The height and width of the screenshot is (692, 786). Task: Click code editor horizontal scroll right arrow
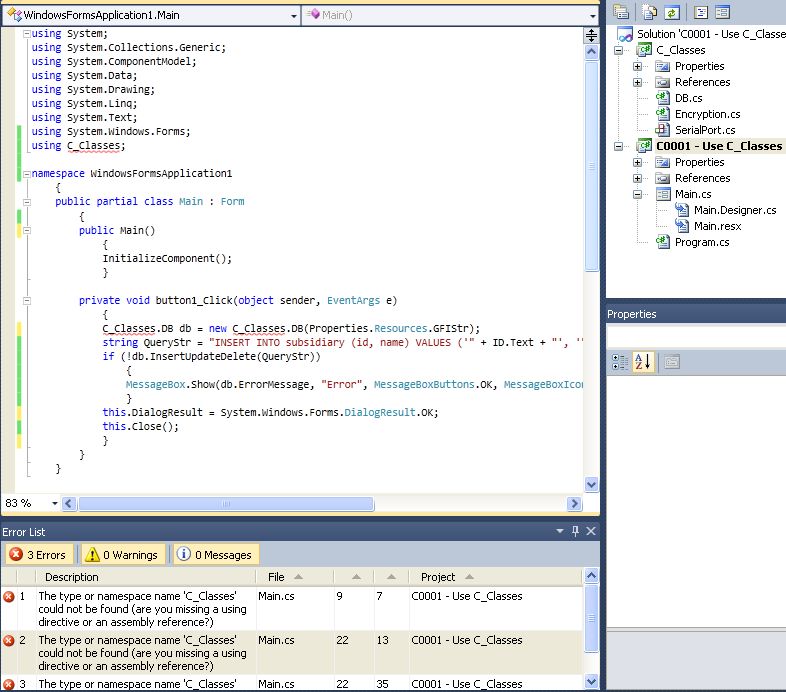click(574, 503)
